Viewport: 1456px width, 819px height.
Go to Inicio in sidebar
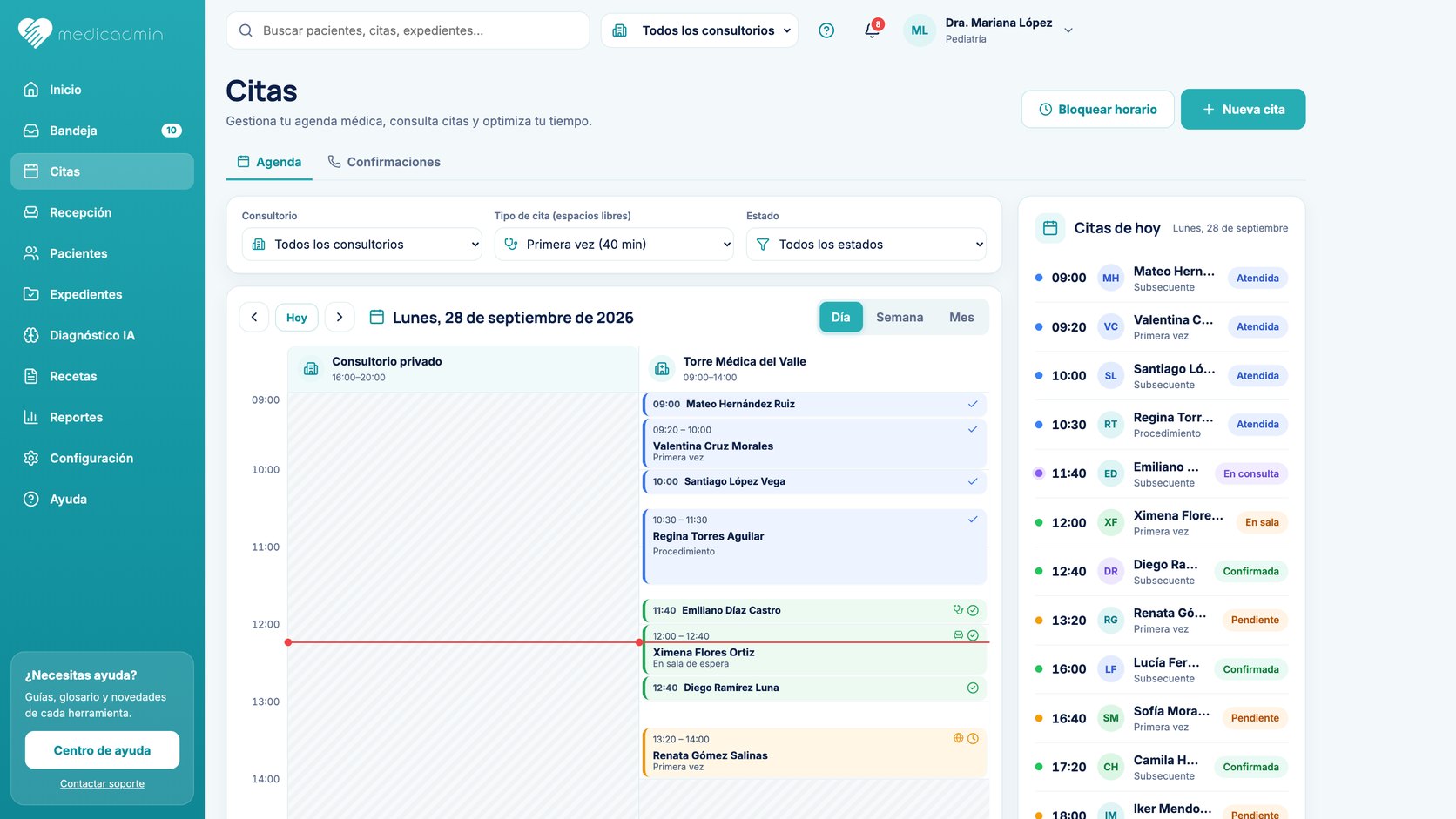[102, 90]
